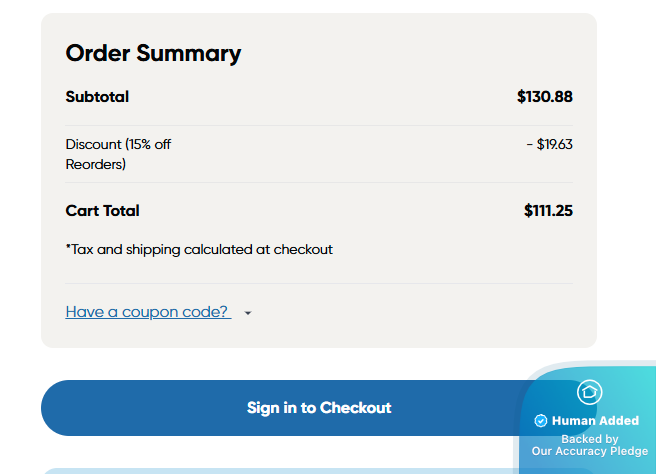656x474 pixels.
Task: Select the $111.25 cart total amount
Action: [x=548, y=211]
